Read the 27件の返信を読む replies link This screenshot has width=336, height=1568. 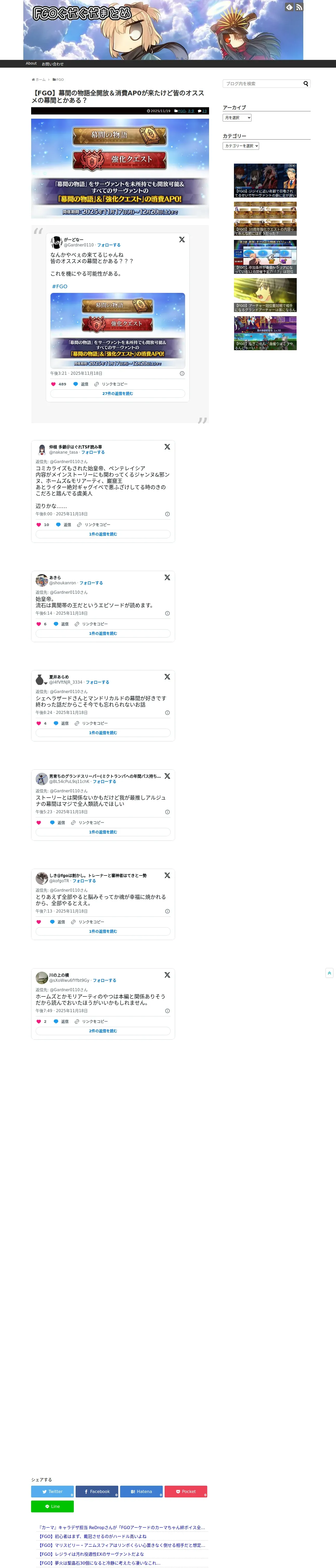(118, 394)
